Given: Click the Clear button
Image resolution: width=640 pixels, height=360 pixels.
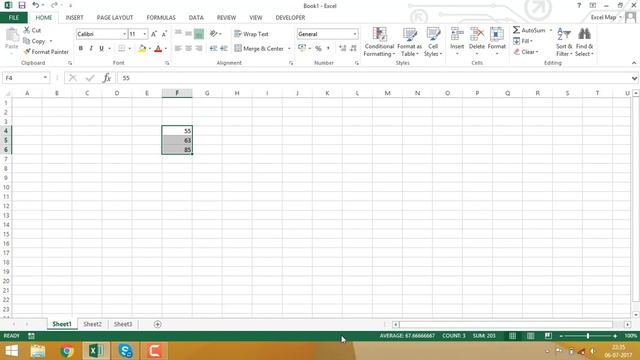Looking at the screenshot, I should tap(526, 52).
